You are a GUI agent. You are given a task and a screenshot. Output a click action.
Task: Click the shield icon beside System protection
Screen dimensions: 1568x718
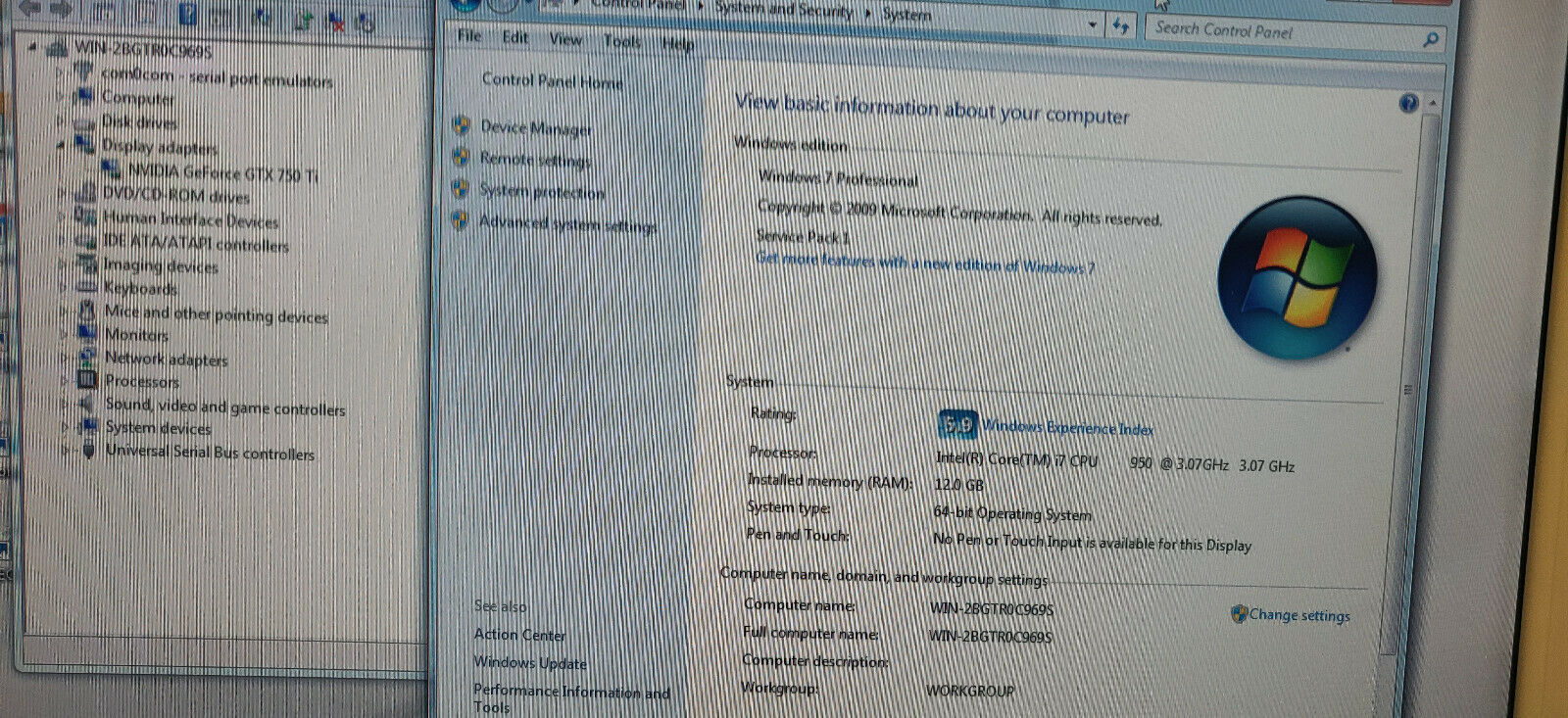pyautogui.click(x=461, y=188)
